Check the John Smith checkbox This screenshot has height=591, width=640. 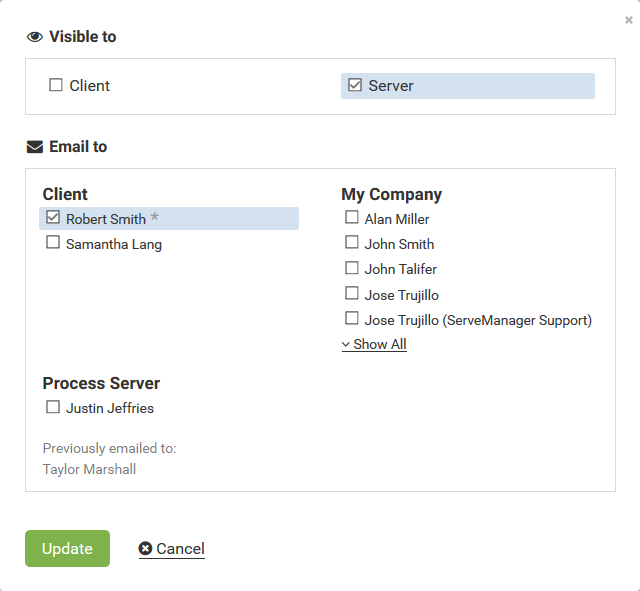[x=352, y=243]
